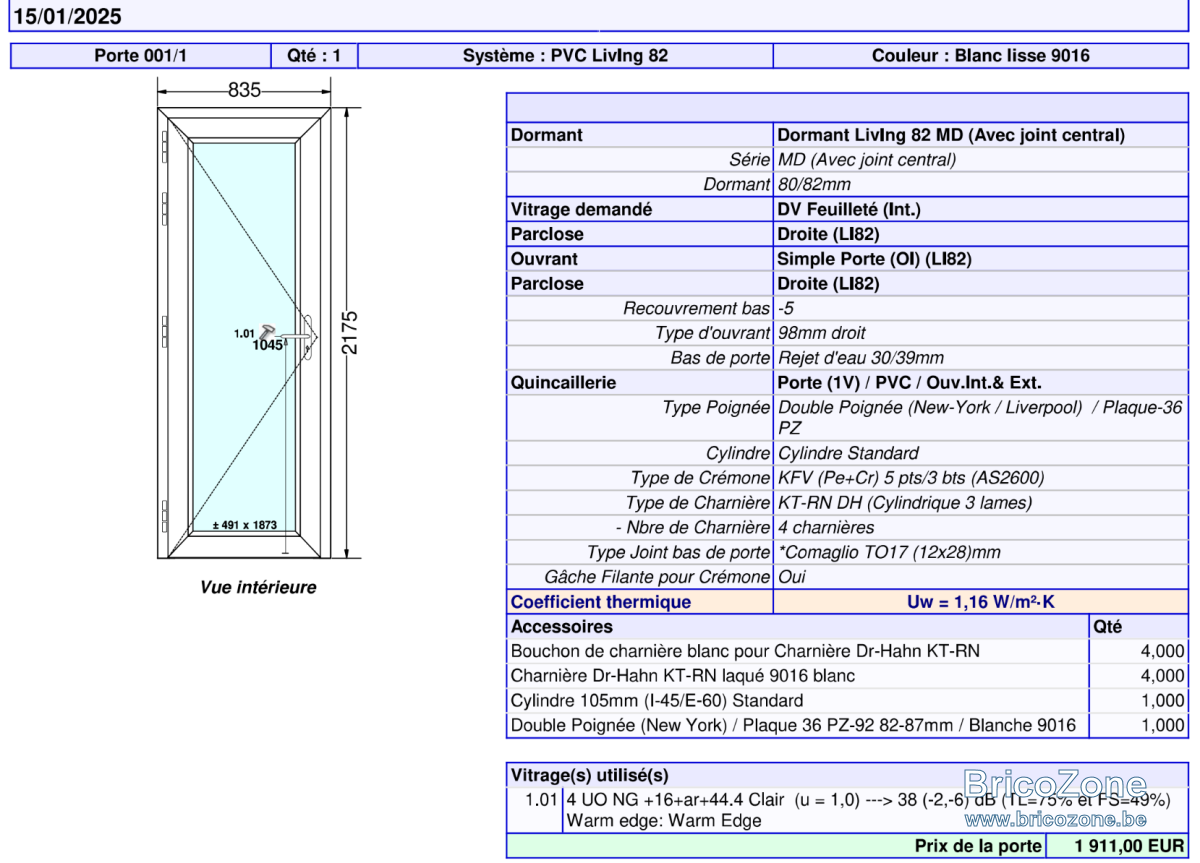Click the 835 width dimension
This screenshot has height=863, width=1200.
tap(244, 91)
